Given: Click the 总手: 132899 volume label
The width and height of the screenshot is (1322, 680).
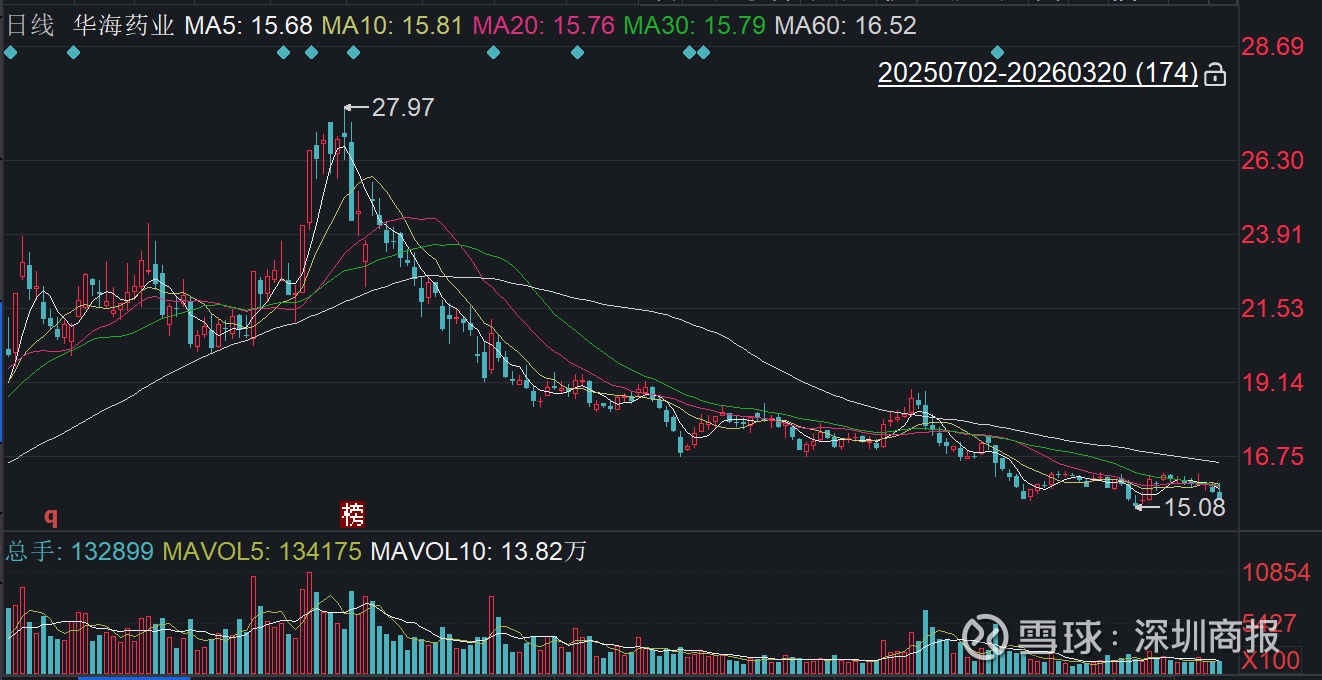Looking at the screenshot, I should [x=80, y=551].
